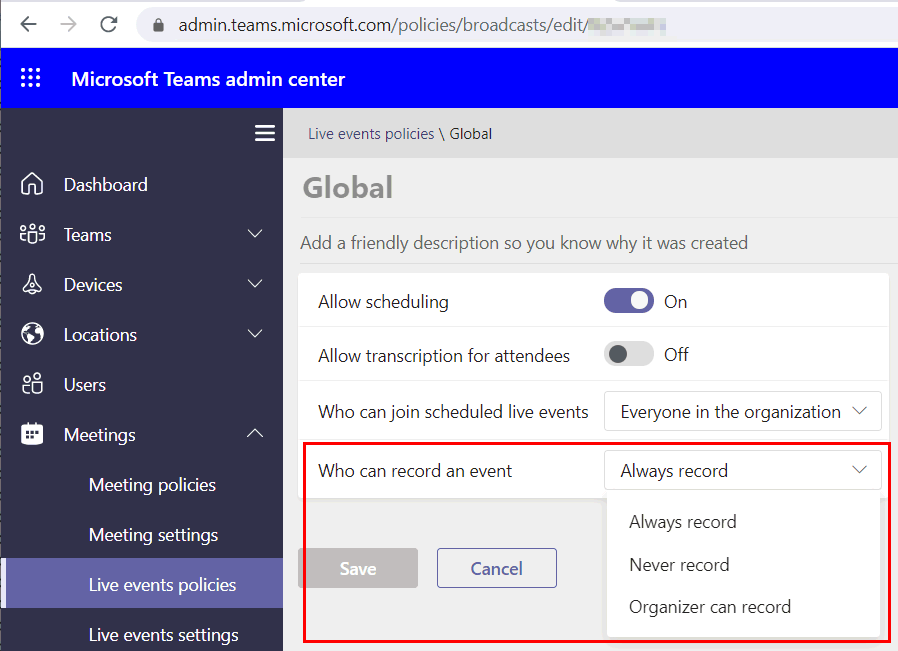Click the lock icon in address bar

159,25
